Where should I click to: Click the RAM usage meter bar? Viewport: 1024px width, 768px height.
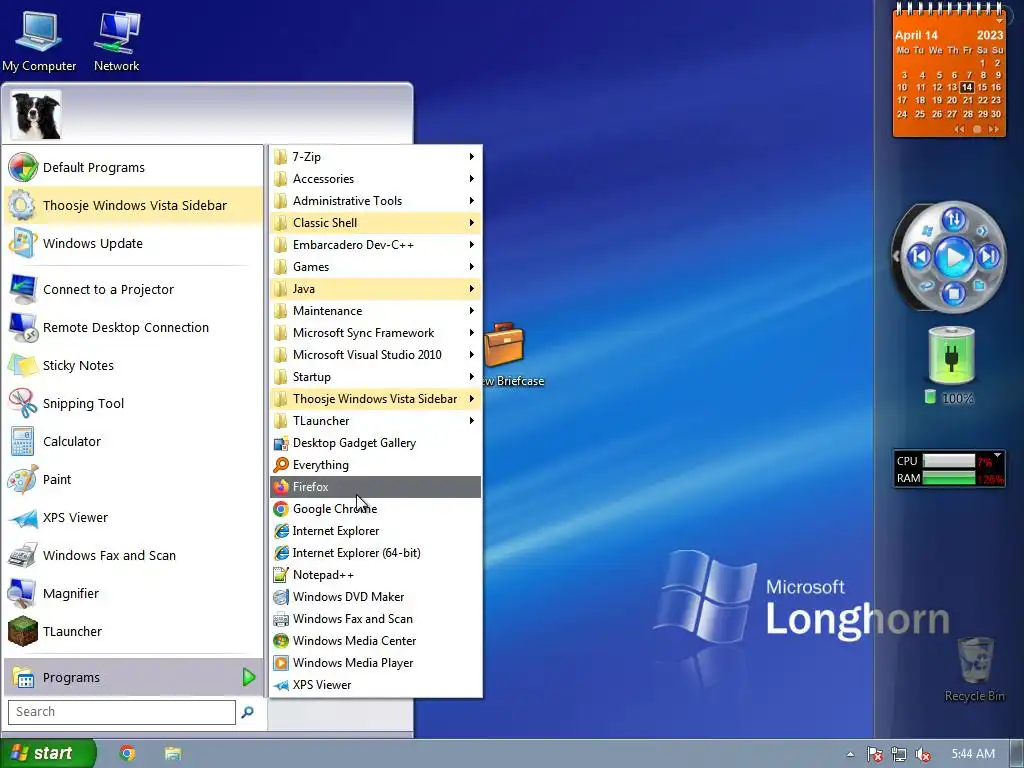tap(950, 478)
